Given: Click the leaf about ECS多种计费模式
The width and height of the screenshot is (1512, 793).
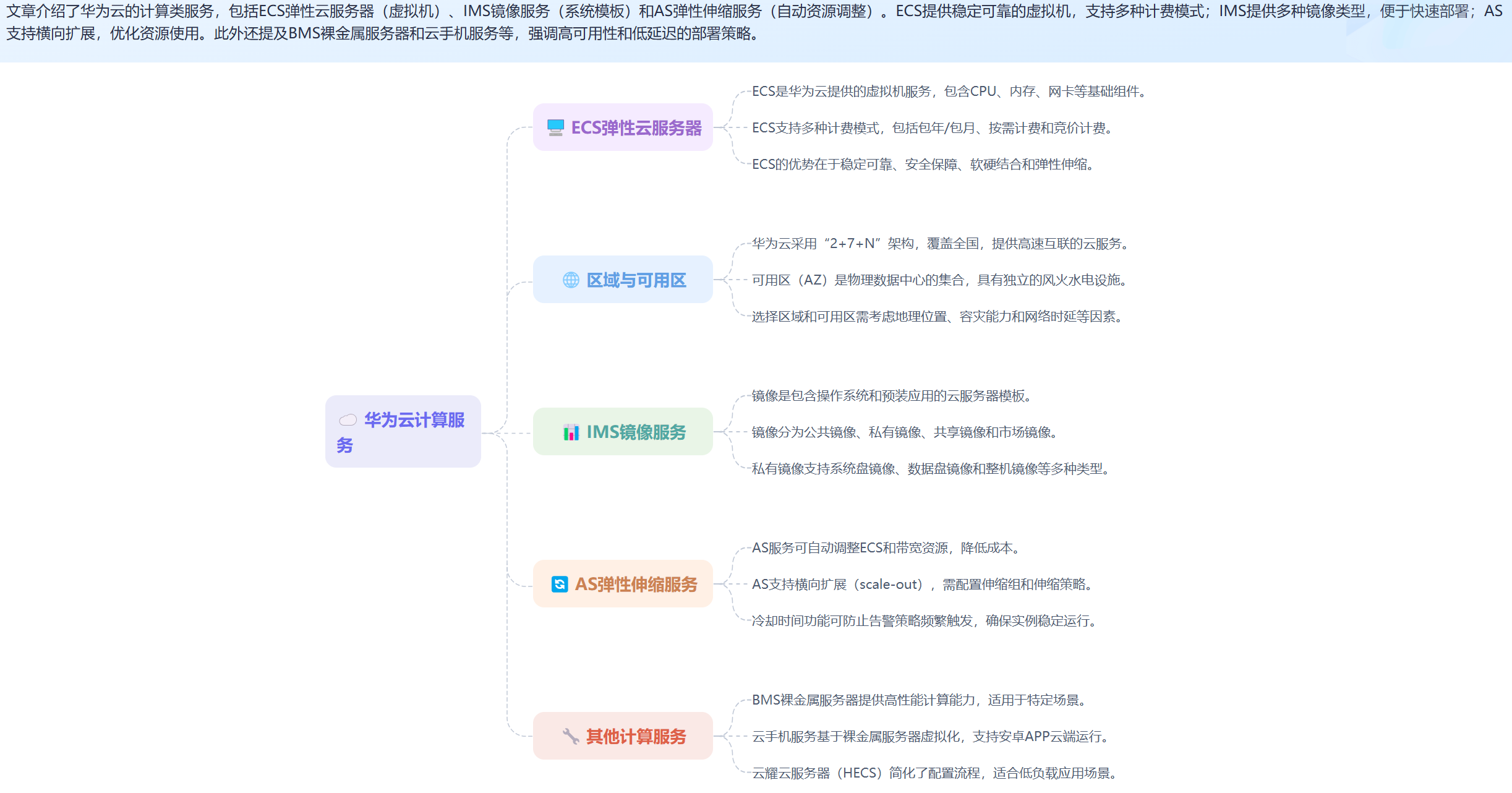Looking at the screenshot, I should tap(933, 128).
